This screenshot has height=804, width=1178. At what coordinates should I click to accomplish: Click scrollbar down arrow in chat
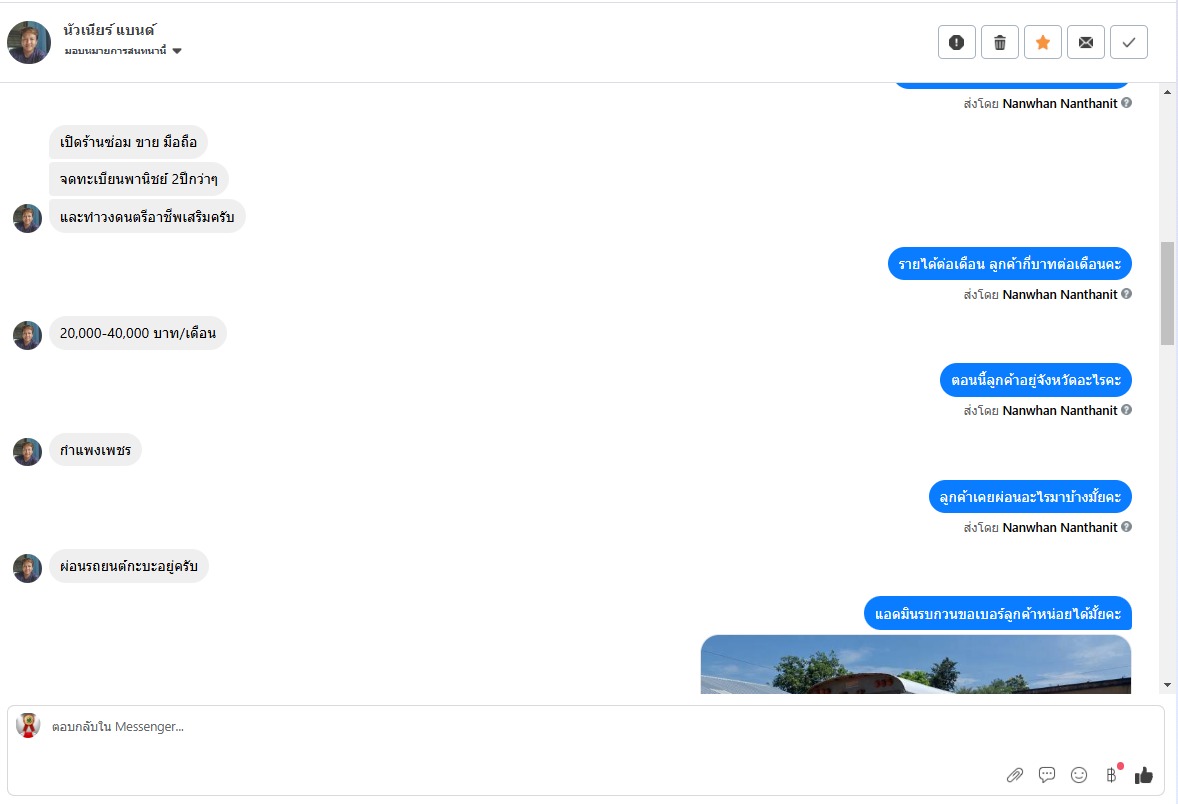pos(1167,685)
